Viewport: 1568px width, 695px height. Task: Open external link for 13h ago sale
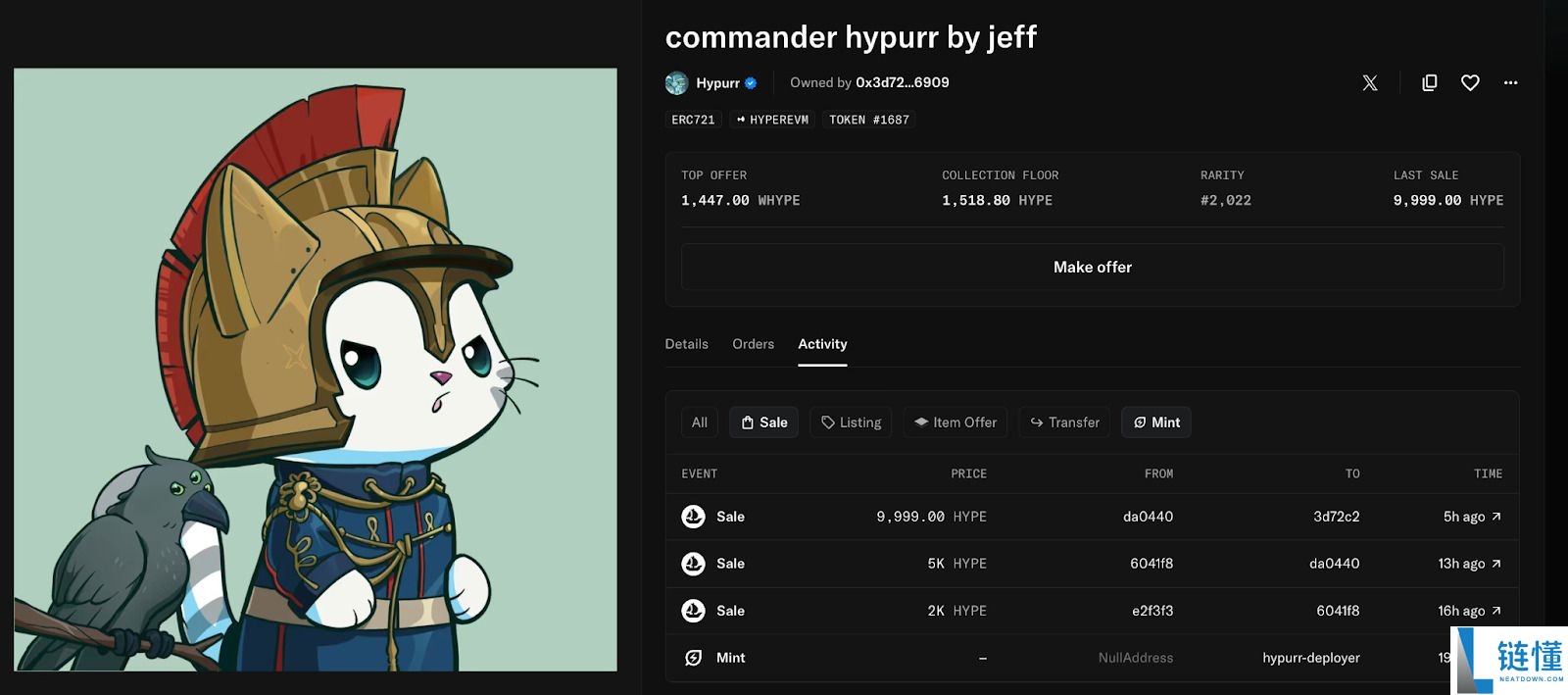[1496, 564]
